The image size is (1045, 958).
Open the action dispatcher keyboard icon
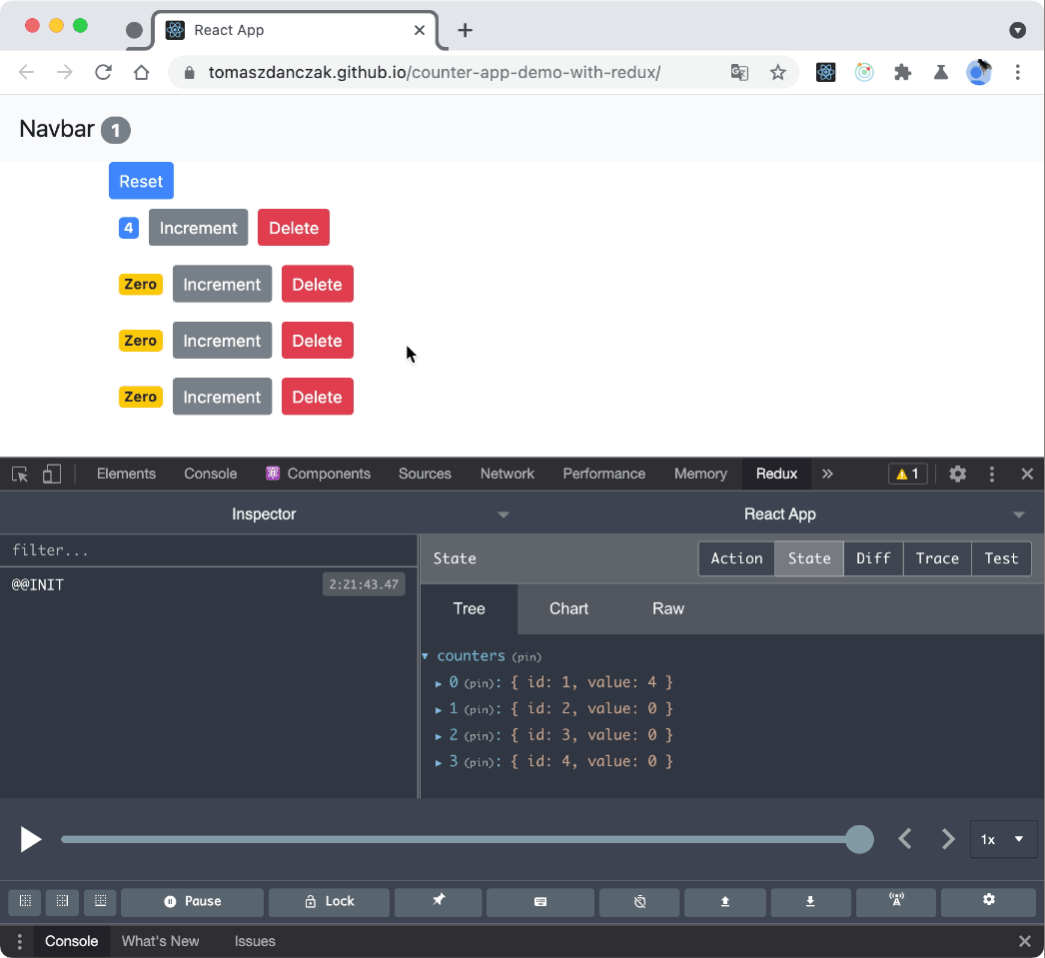(539, 901)
